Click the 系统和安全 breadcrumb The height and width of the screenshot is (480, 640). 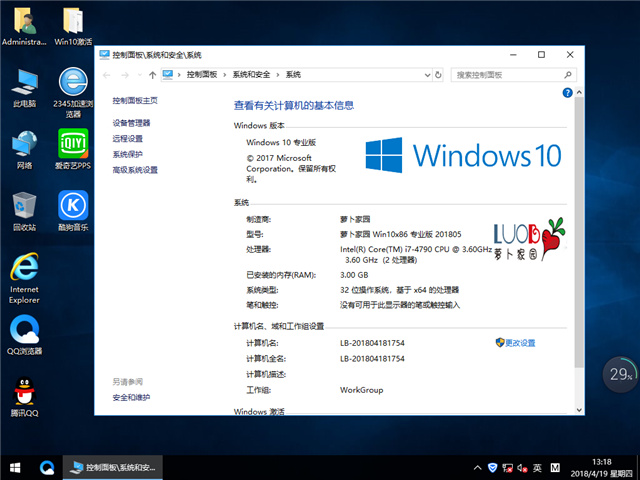[251, 75]
